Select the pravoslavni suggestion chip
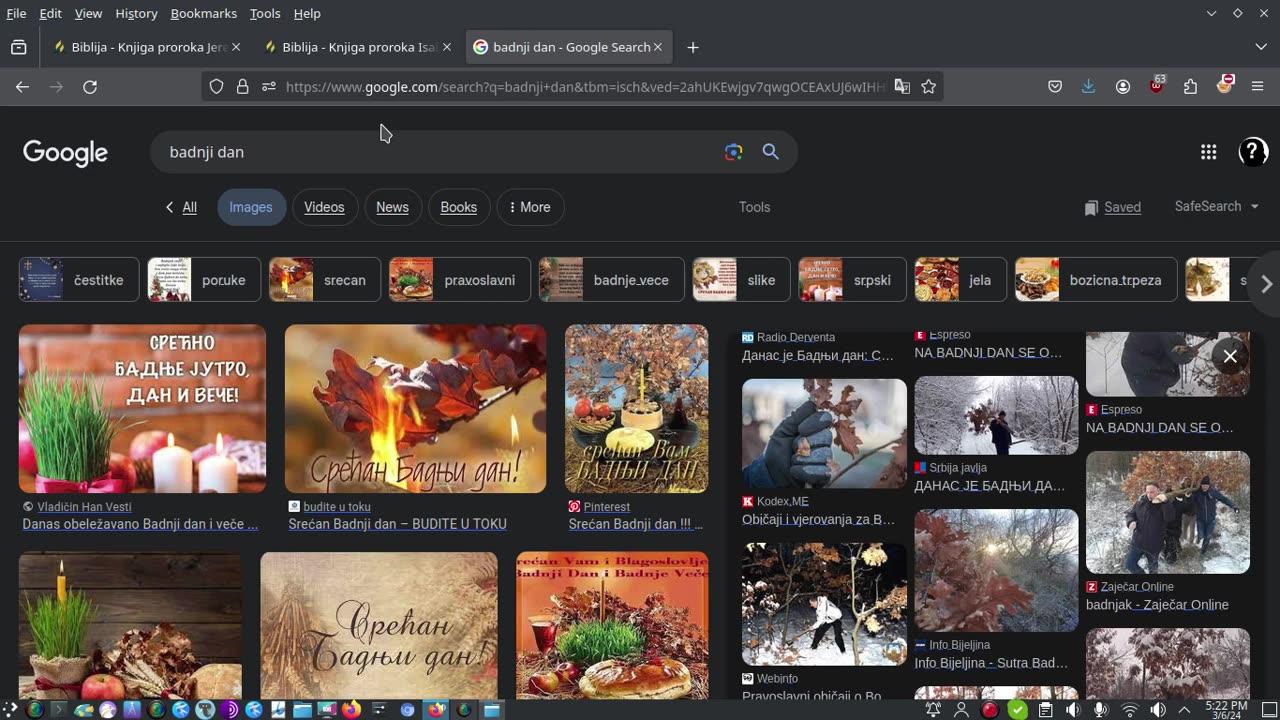1280x720 pixels. 460,280
